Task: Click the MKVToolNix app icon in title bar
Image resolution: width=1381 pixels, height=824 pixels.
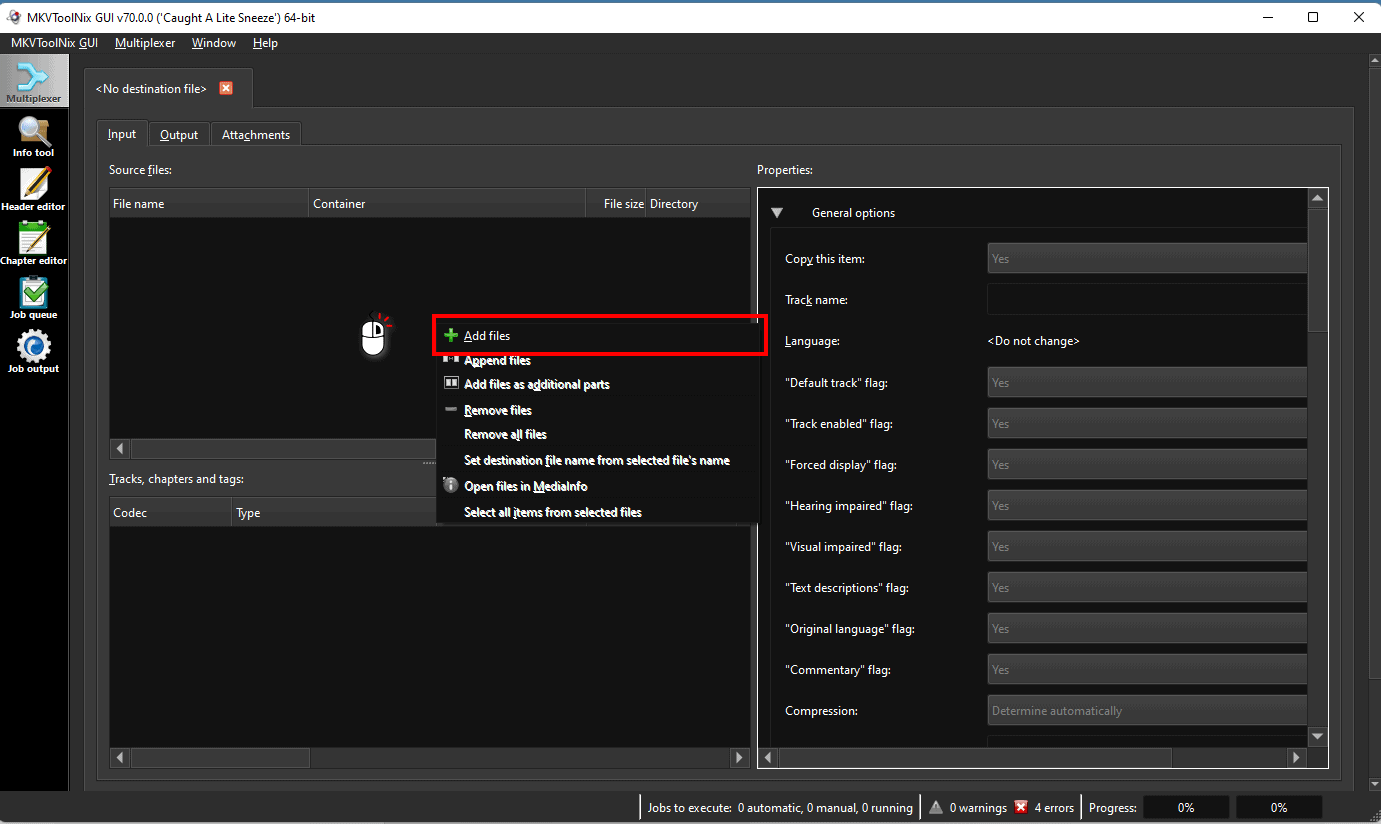Action: point(13,17)
